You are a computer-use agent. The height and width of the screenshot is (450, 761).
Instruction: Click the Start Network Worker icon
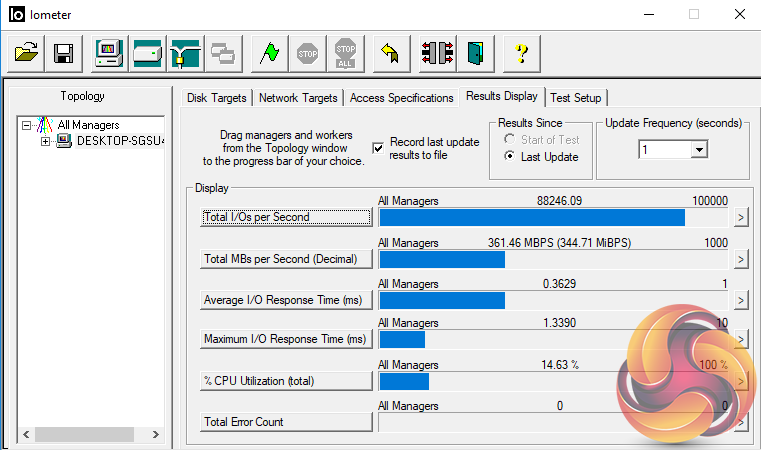point(185,53)
